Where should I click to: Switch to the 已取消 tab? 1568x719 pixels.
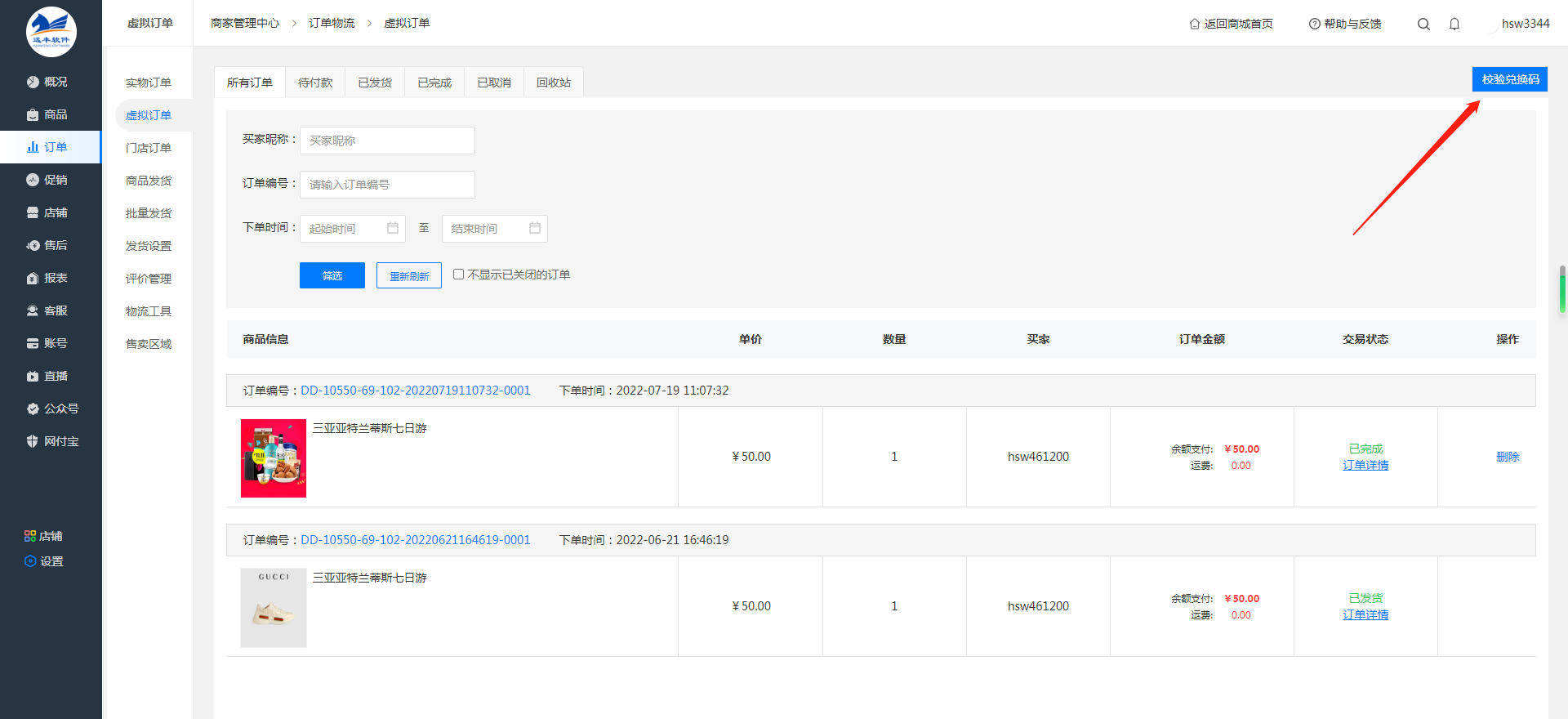[x=494, y=83]
